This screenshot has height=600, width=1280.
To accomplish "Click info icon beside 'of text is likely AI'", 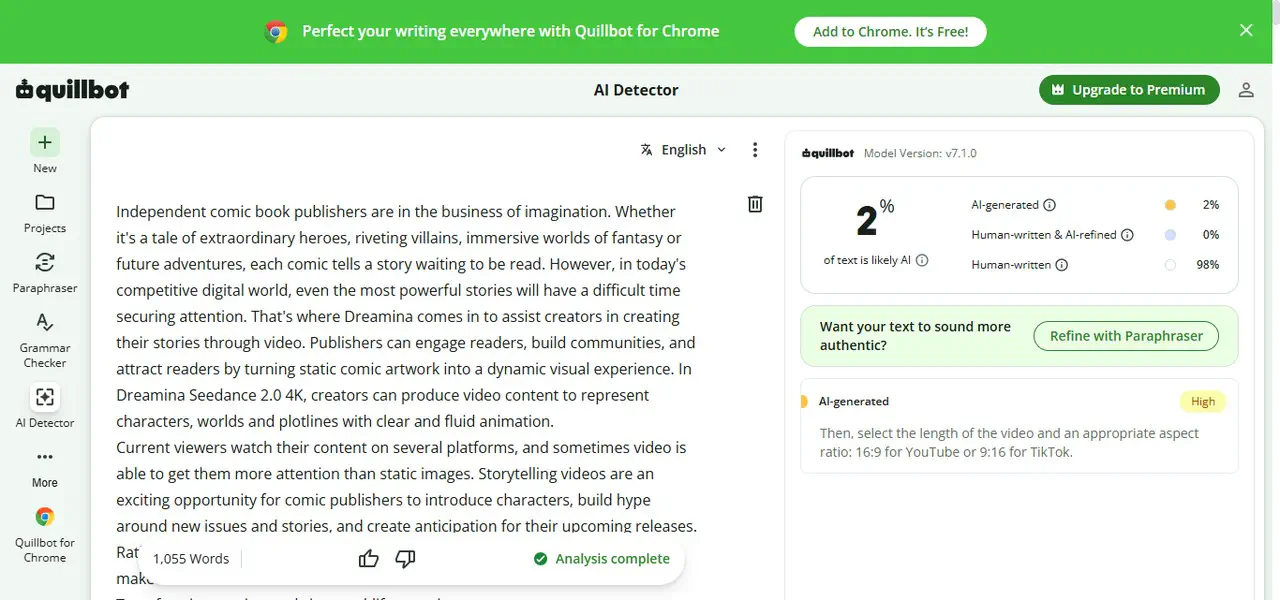I will click(x=922, y=260).
